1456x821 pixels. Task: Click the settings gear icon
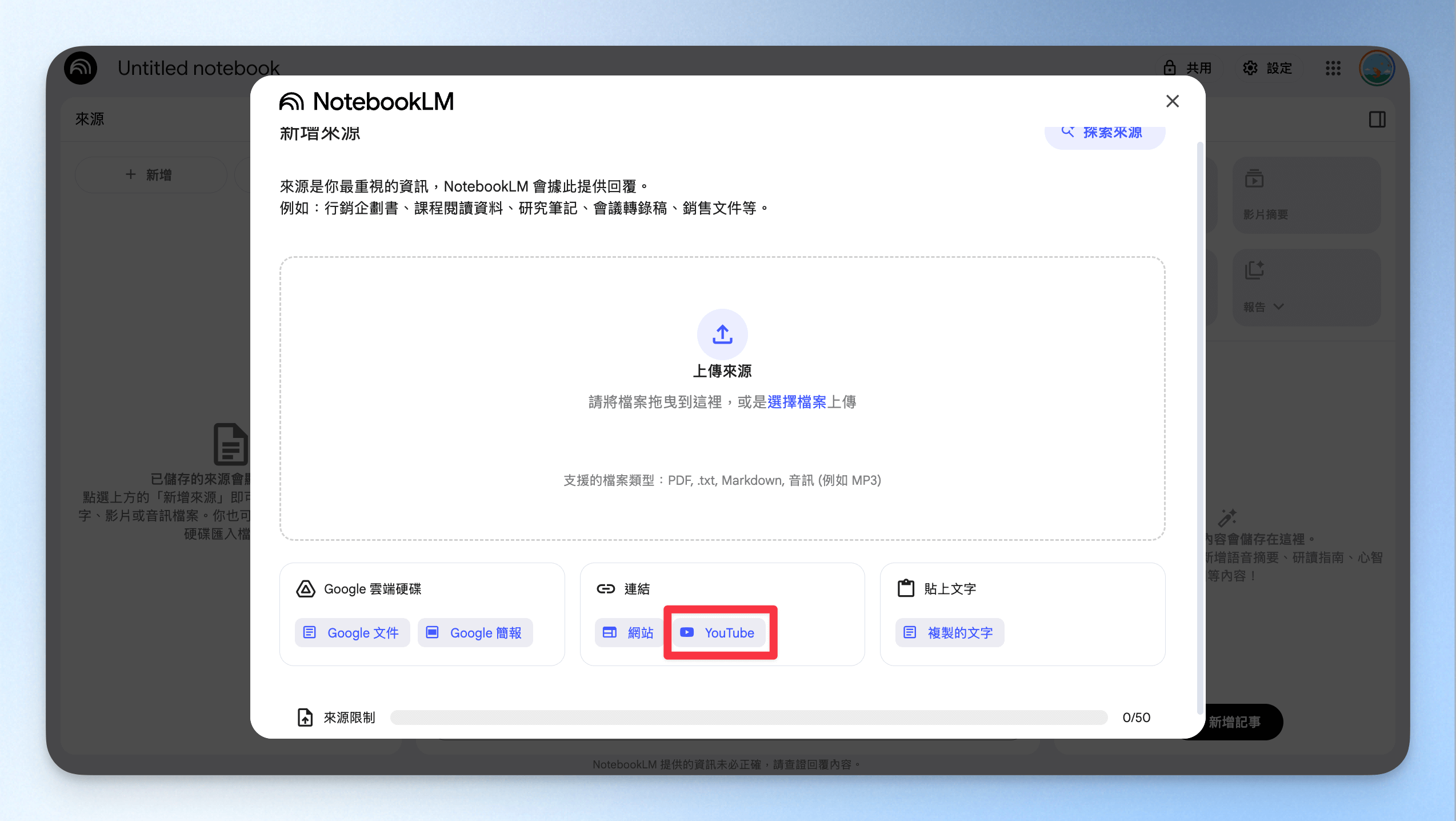tap(1250, 68)
